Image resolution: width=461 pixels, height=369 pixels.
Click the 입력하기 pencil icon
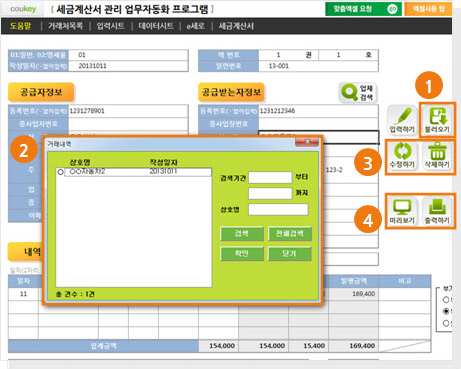pyautogui.click(x=402, y=120)
